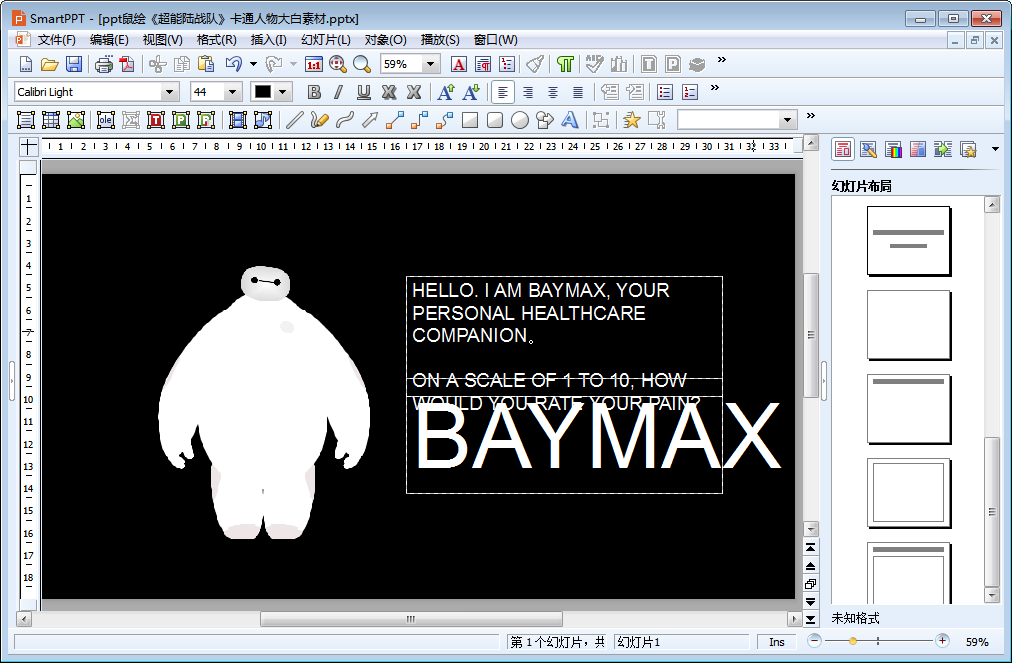
Task: Toggle underline formatting
Action: tap(363, 92)
